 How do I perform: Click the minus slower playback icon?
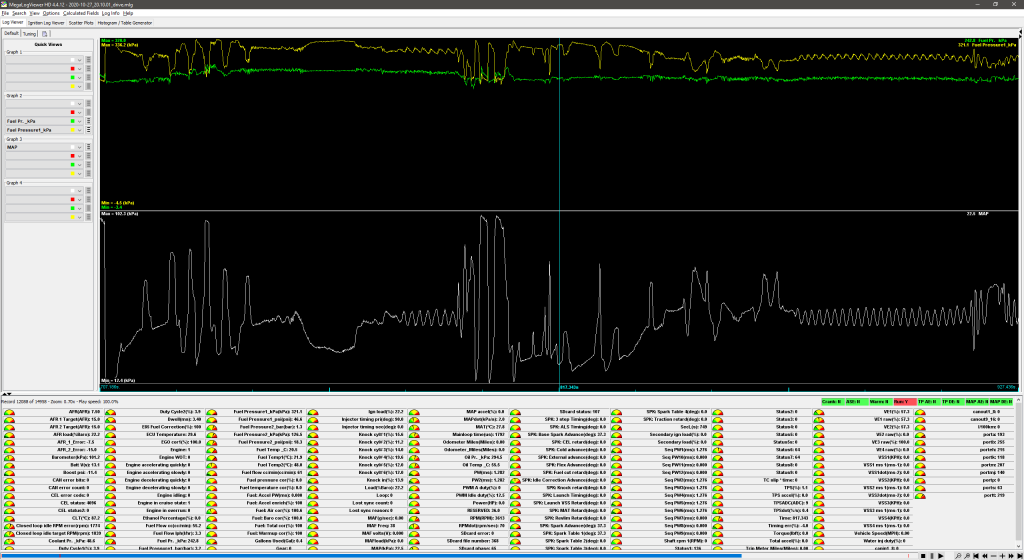tap(993, 556)
